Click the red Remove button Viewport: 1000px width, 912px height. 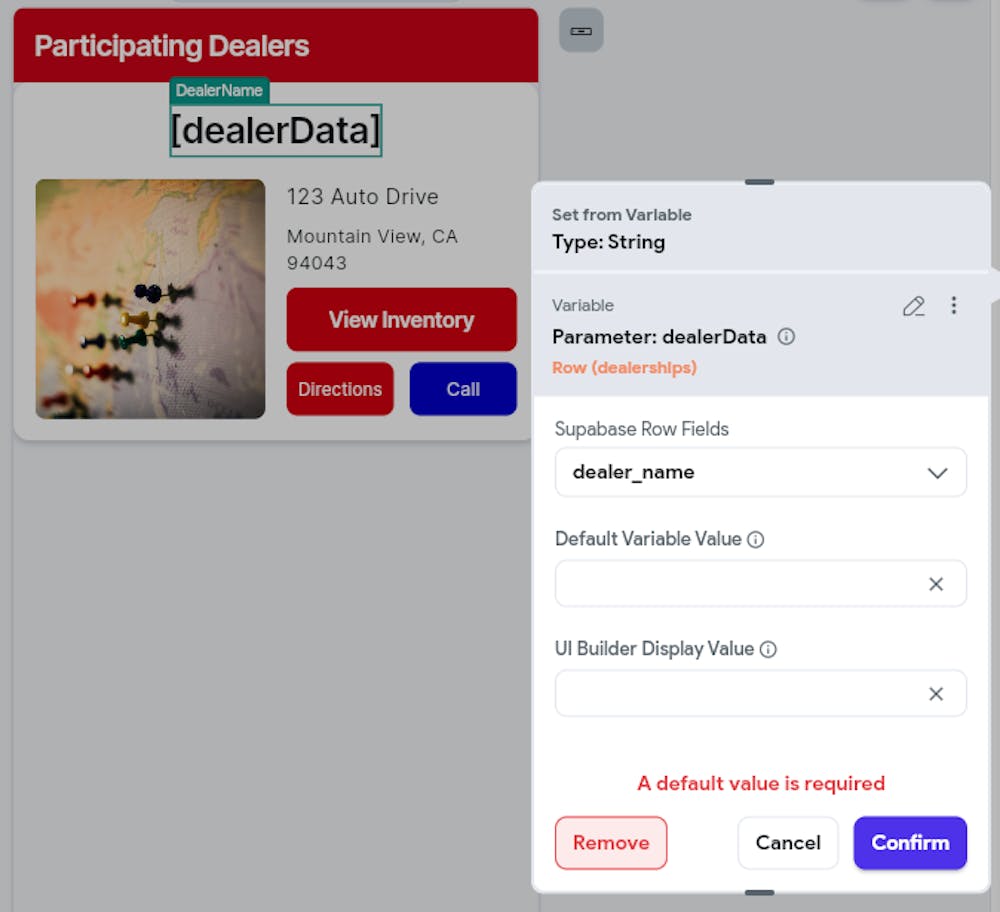pyautogui.click(x=610, y=843)
